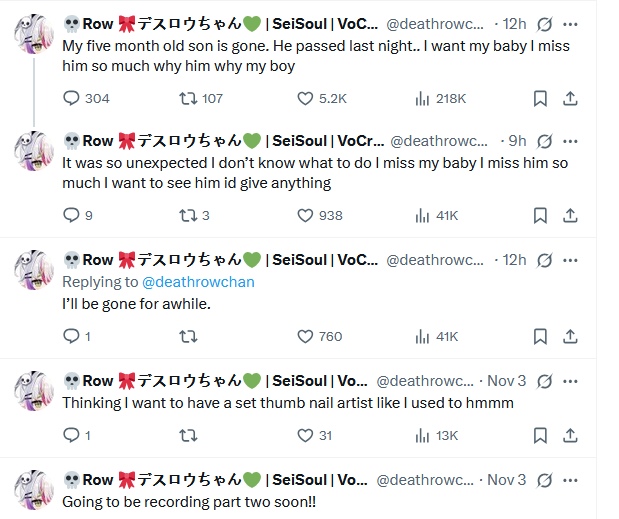Screen dimensions: 619x519
Task: Like the 'thumb nail artist' tweet
Action: click(x=306, y=435)
